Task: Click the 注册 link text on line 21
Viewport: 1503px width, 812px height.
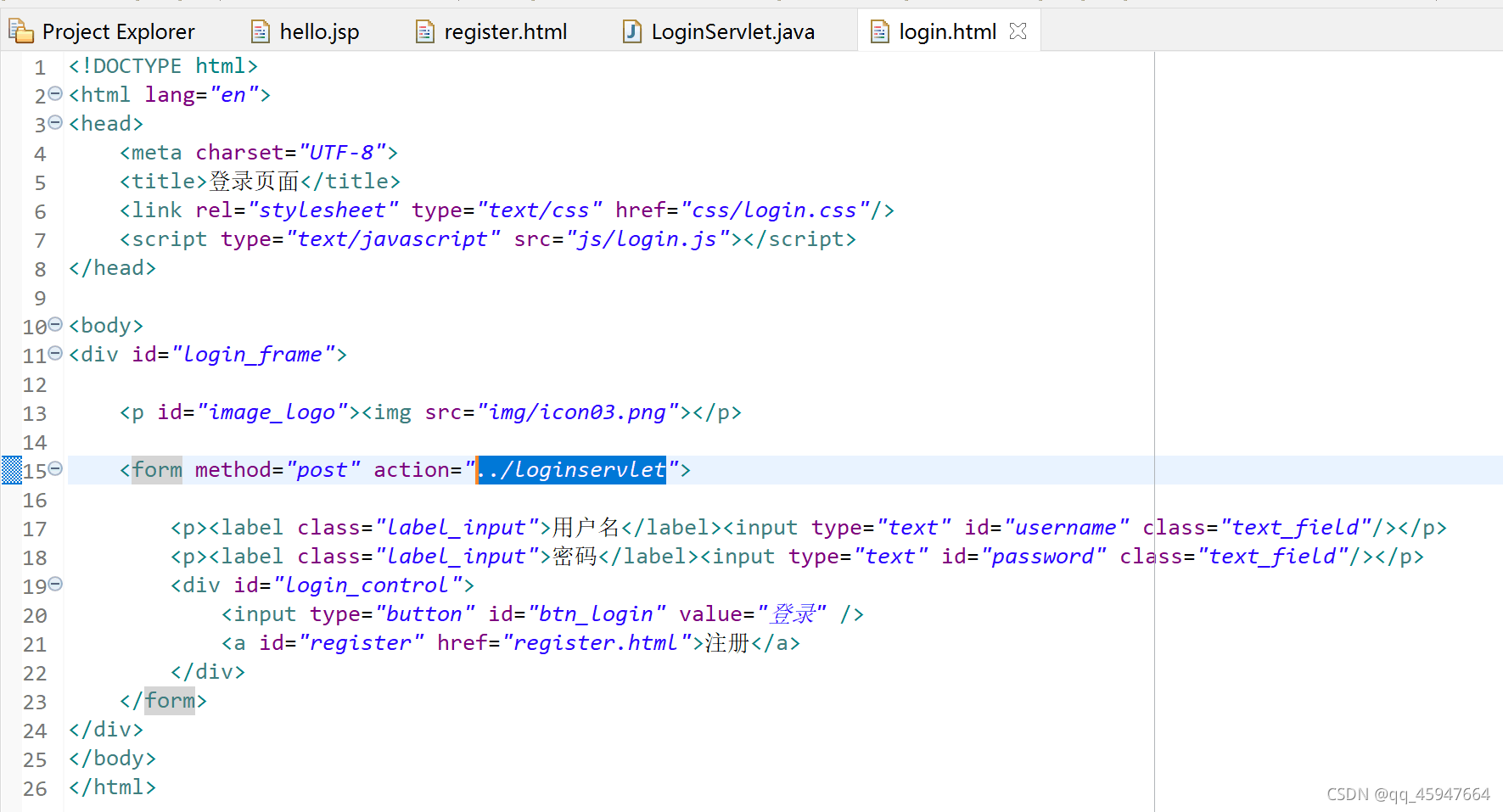Action: tap(727, 643)
